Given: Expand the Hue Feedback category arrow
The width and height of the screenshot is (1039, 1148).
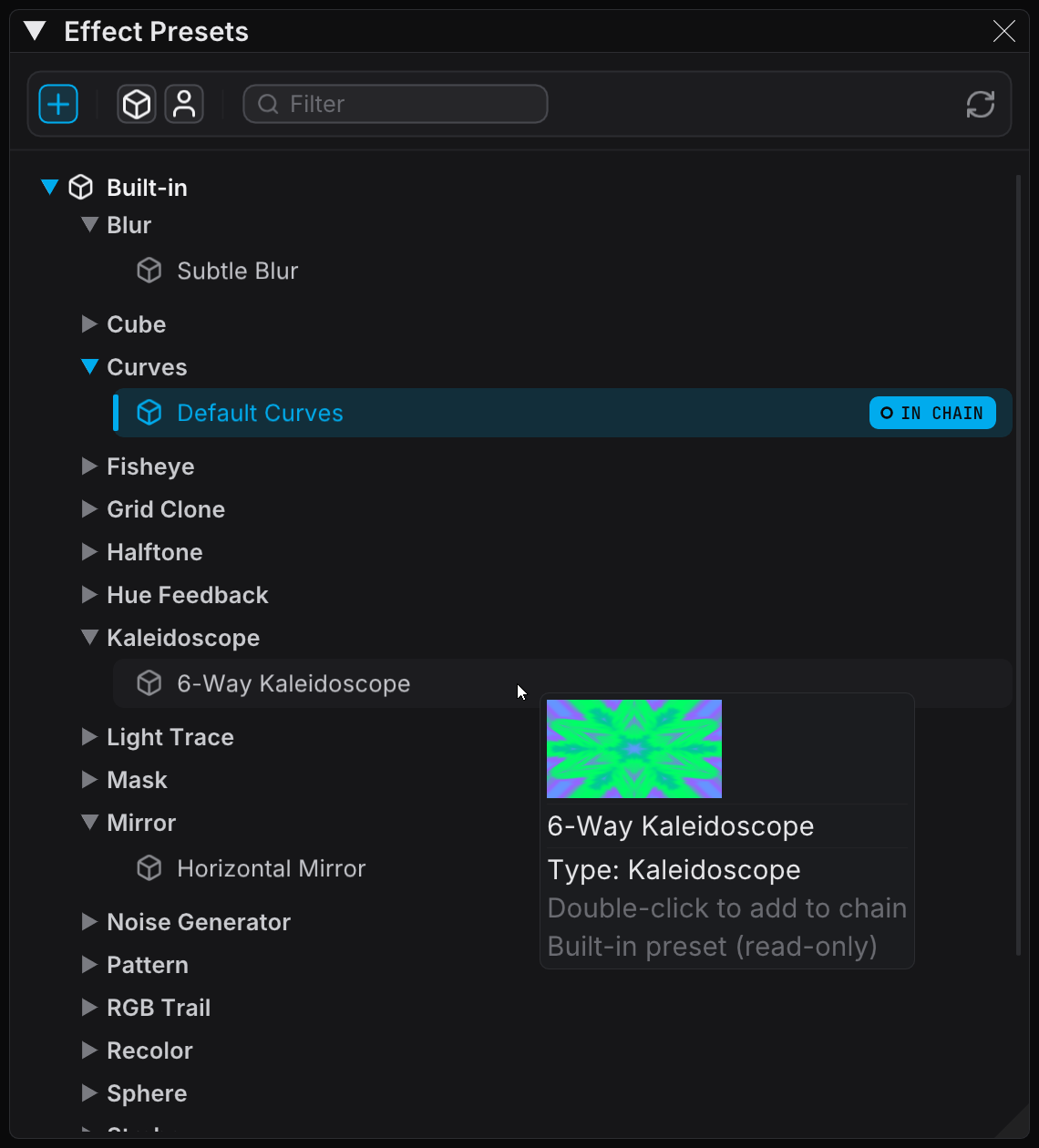Looking at the screenshot, I should pos(89,594).
